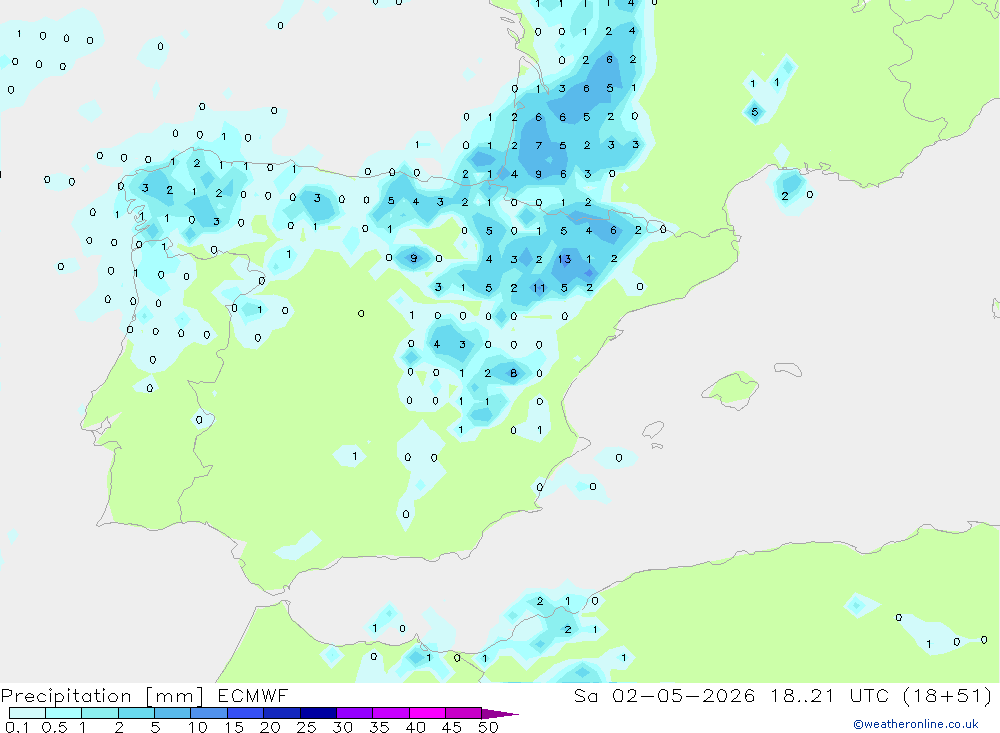Select the legend swatch between 35 and 40
1000x733 pixels.
pyautogui.click(x=391, y=713)
